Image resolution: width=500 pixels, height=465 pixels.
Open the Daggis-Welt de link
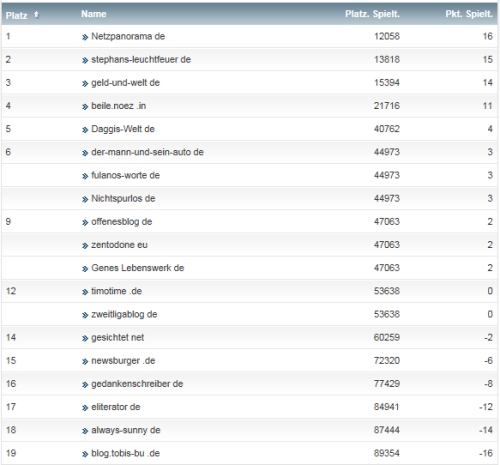coord(123,129)
